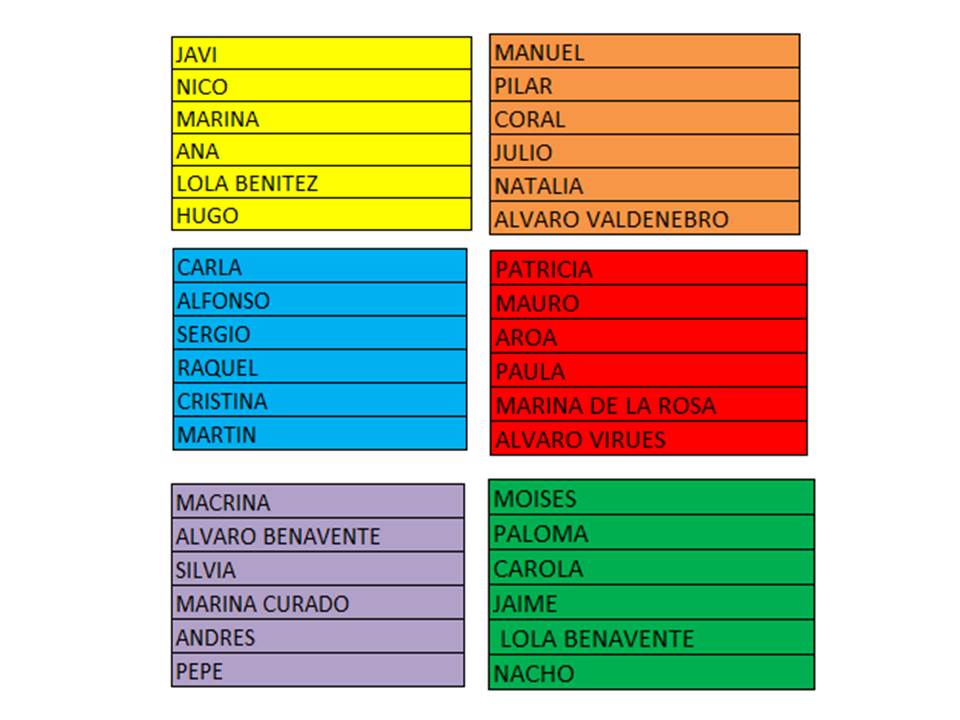Click the MARINA CURADO cell

(318, 603)
